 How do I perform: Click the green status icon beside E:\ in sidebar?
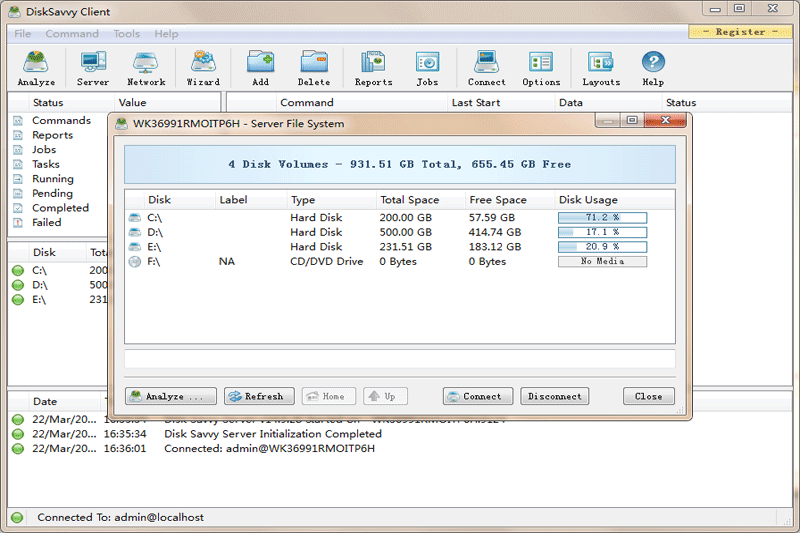pos(18,299)
